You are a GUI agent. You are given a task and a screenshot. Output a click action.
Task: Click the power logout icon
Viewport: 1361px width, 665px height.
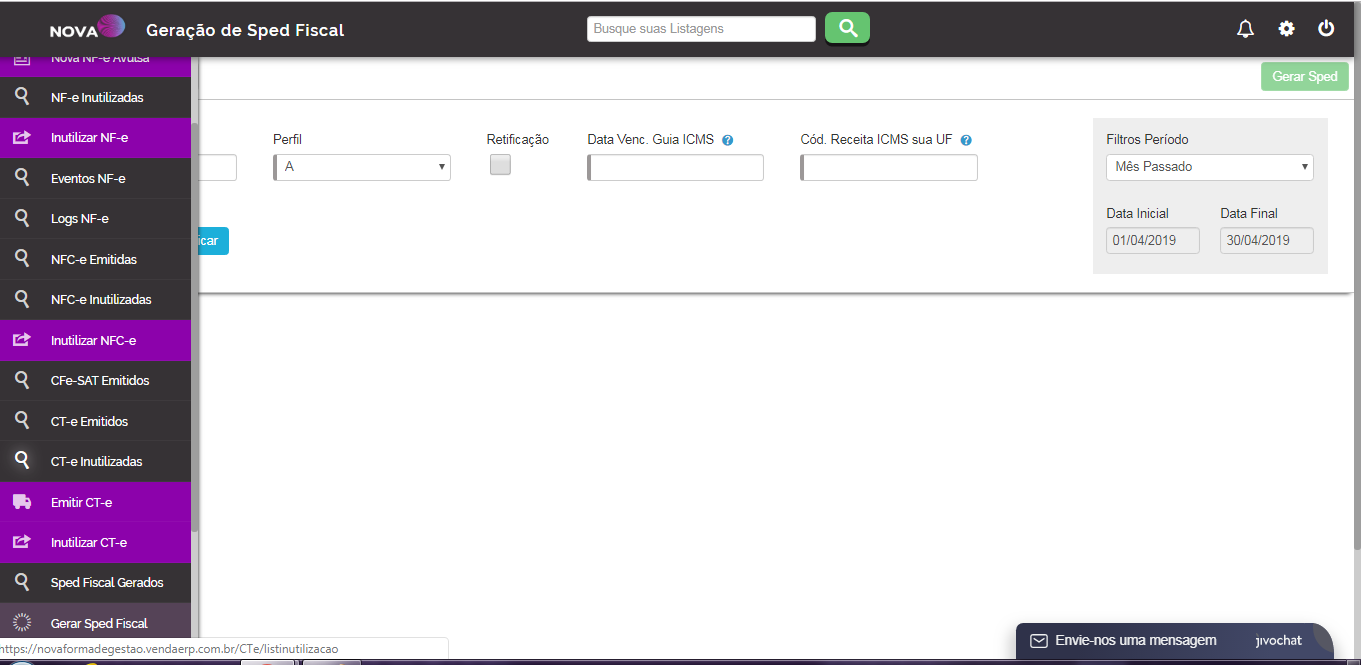click(x=1326, y=29)
